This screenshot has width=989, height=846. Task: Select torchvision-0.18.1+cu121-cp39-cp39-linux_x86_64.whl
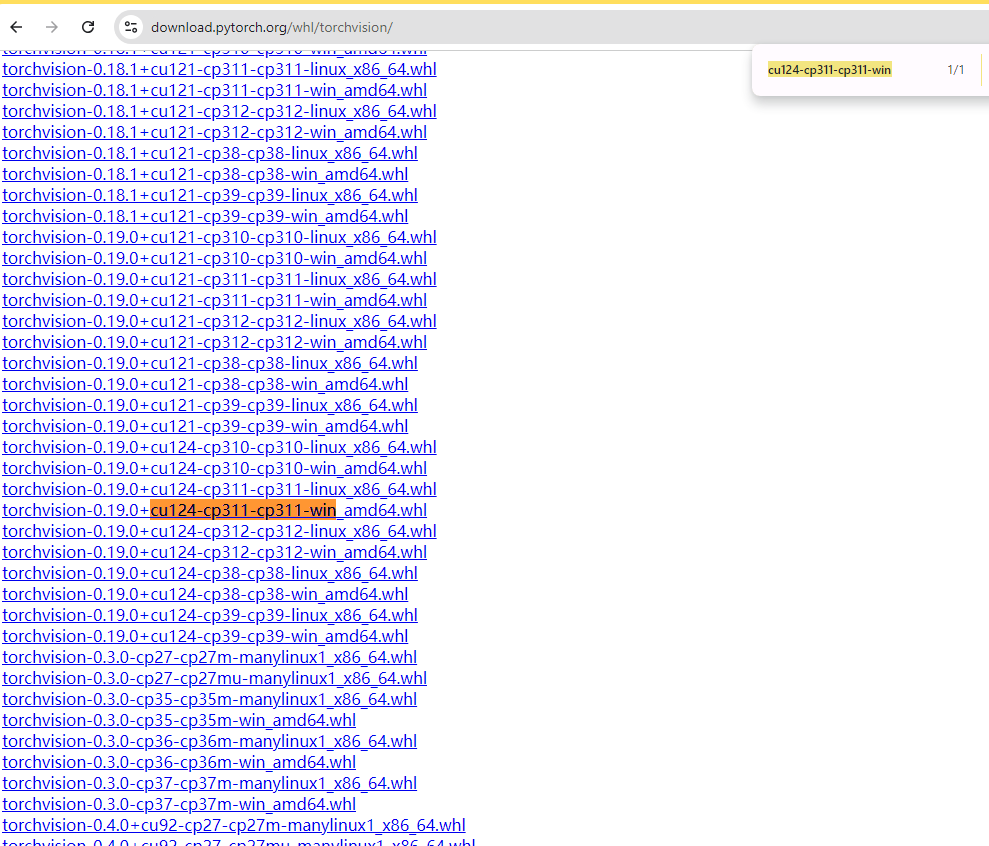(210, 196)
